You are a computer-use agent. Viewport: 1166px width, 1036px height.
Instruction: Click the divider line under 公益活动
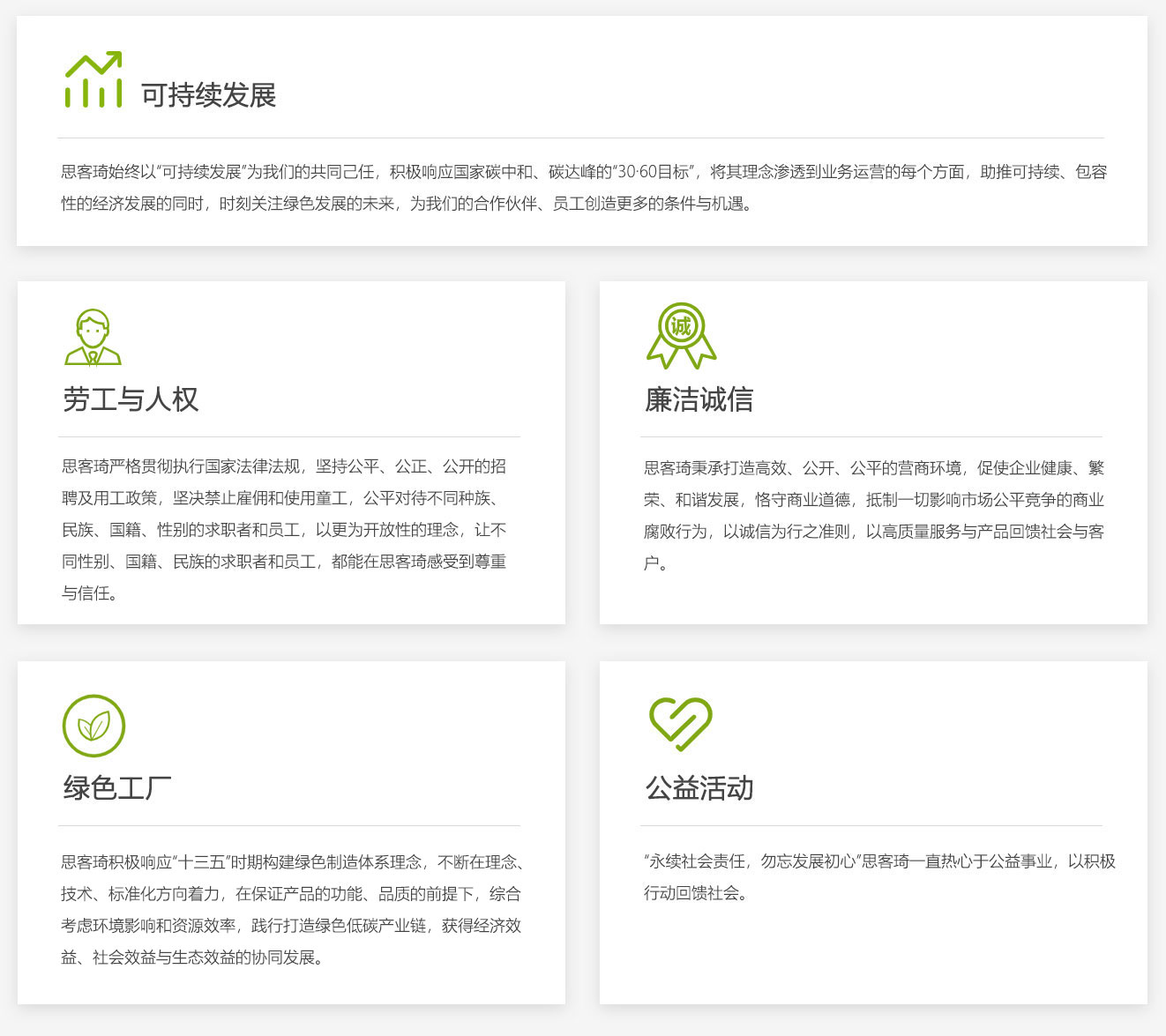871,826
